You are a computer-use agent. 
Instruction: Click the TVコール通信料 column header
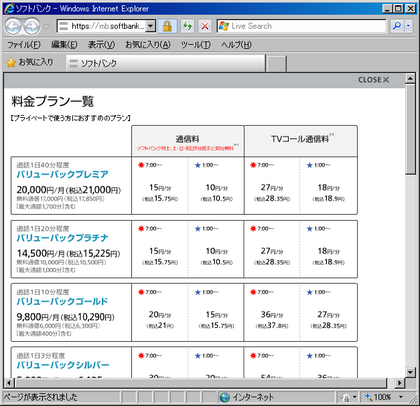coord(301,141)
